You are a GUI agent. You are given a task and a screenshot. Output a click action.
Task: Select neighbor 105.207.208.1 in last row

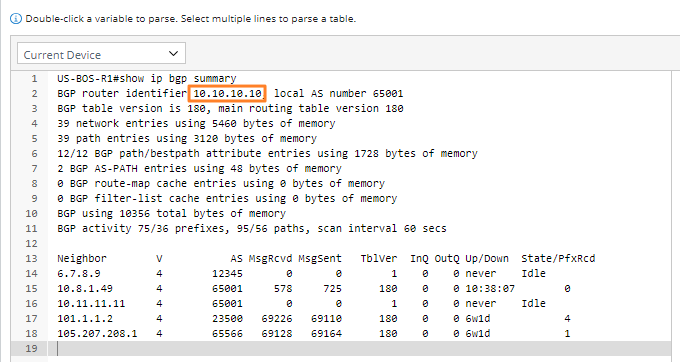pyautogui.click(x=97, y=333)
